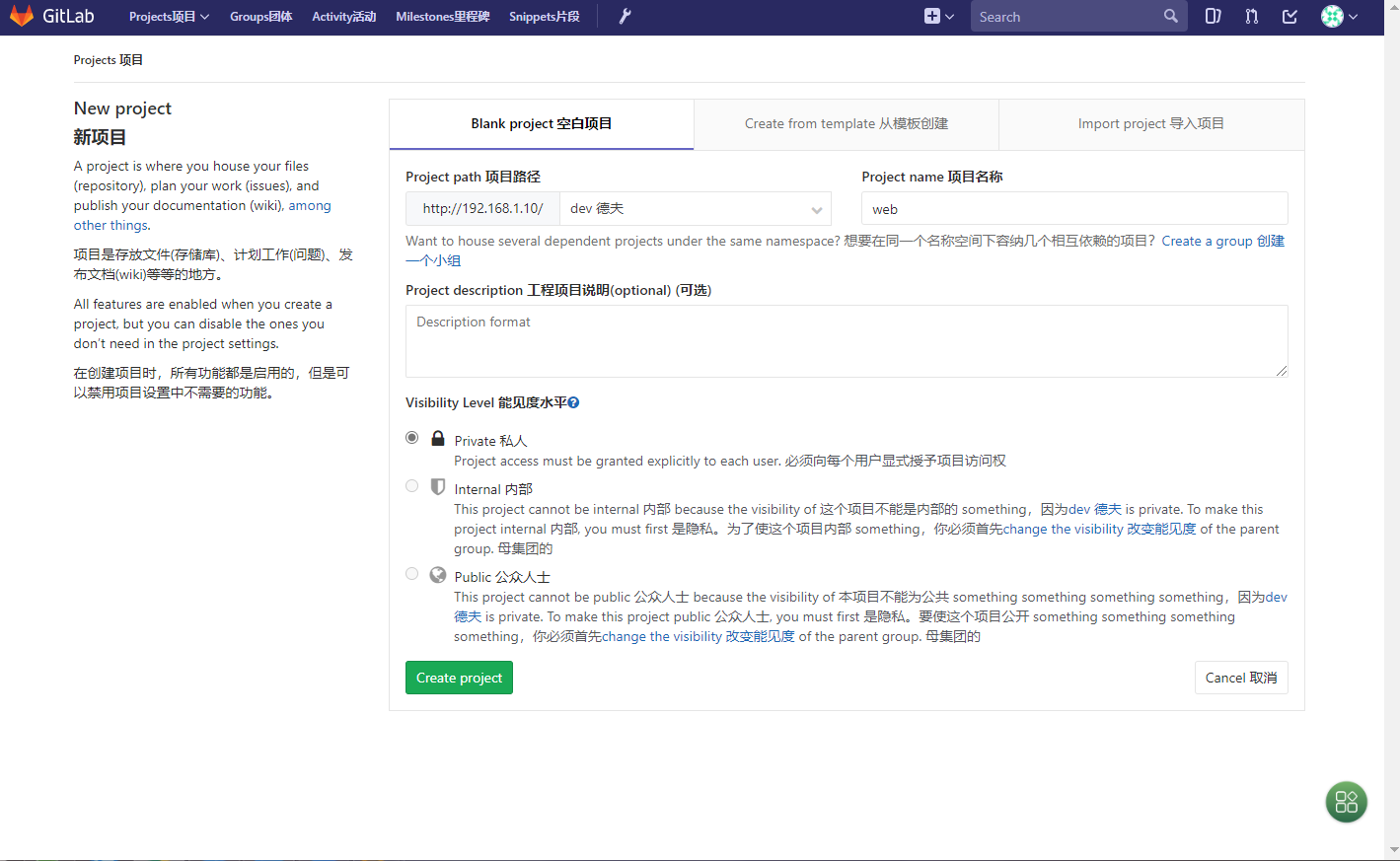The width and height of the screenshot is (1400, 861).
Task: Open the issues icon in navbar
Action: (x=1214, y=16)
